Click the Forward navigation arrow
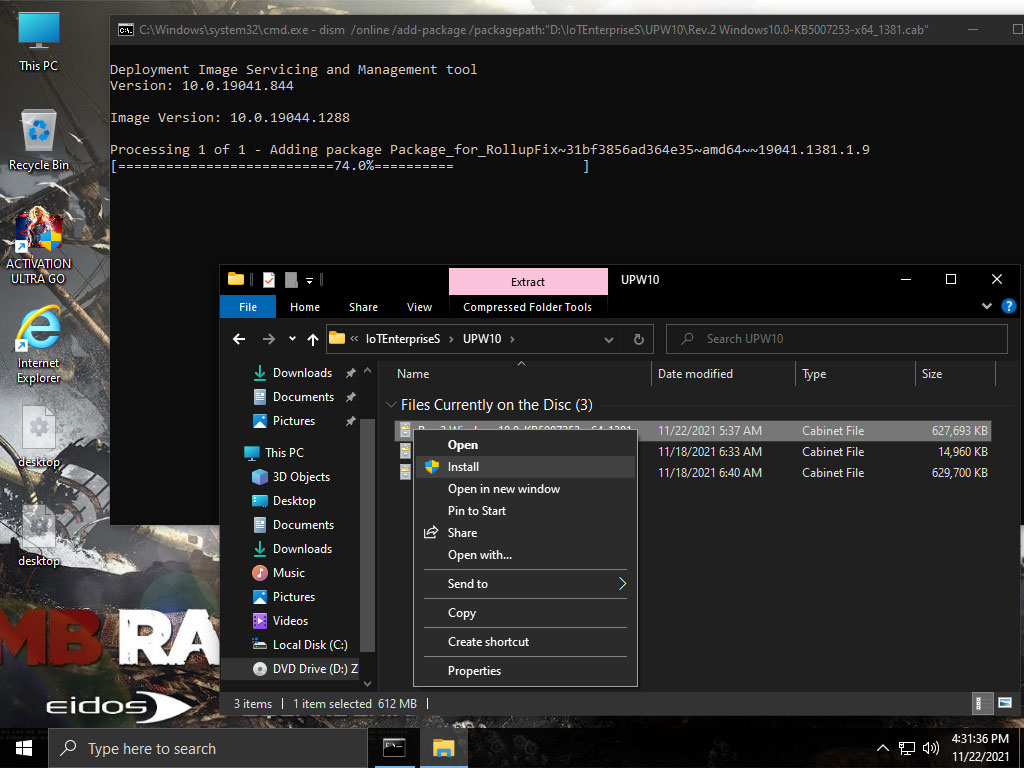 (268, 339)
